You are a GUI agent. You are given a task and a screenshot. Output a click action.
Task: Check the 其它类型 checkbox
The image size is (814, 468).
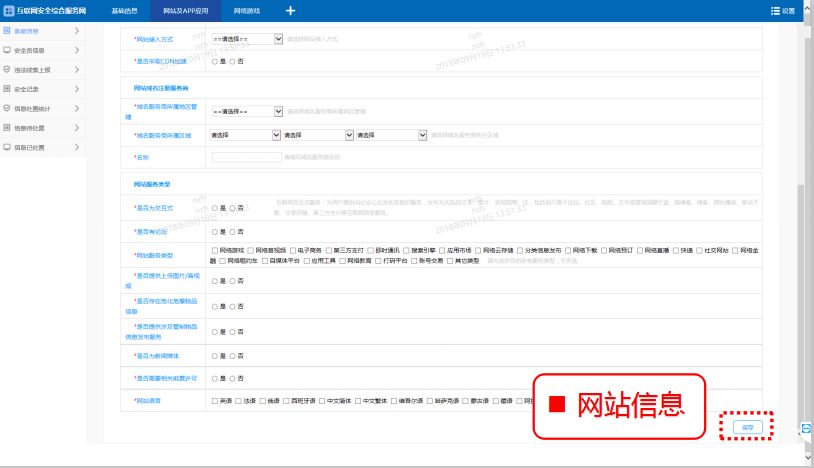pos(451,261)
